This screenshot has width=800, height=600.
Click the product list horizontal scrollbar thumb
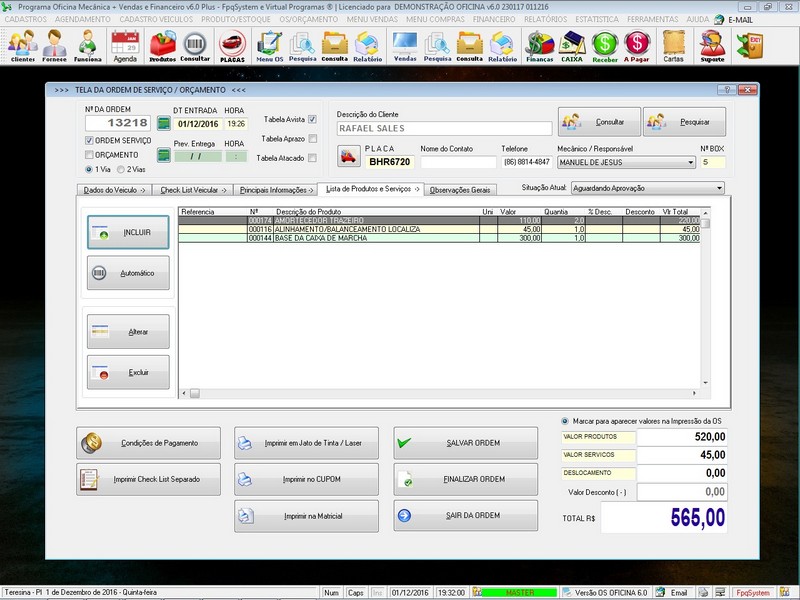click(x=195, y=393)
